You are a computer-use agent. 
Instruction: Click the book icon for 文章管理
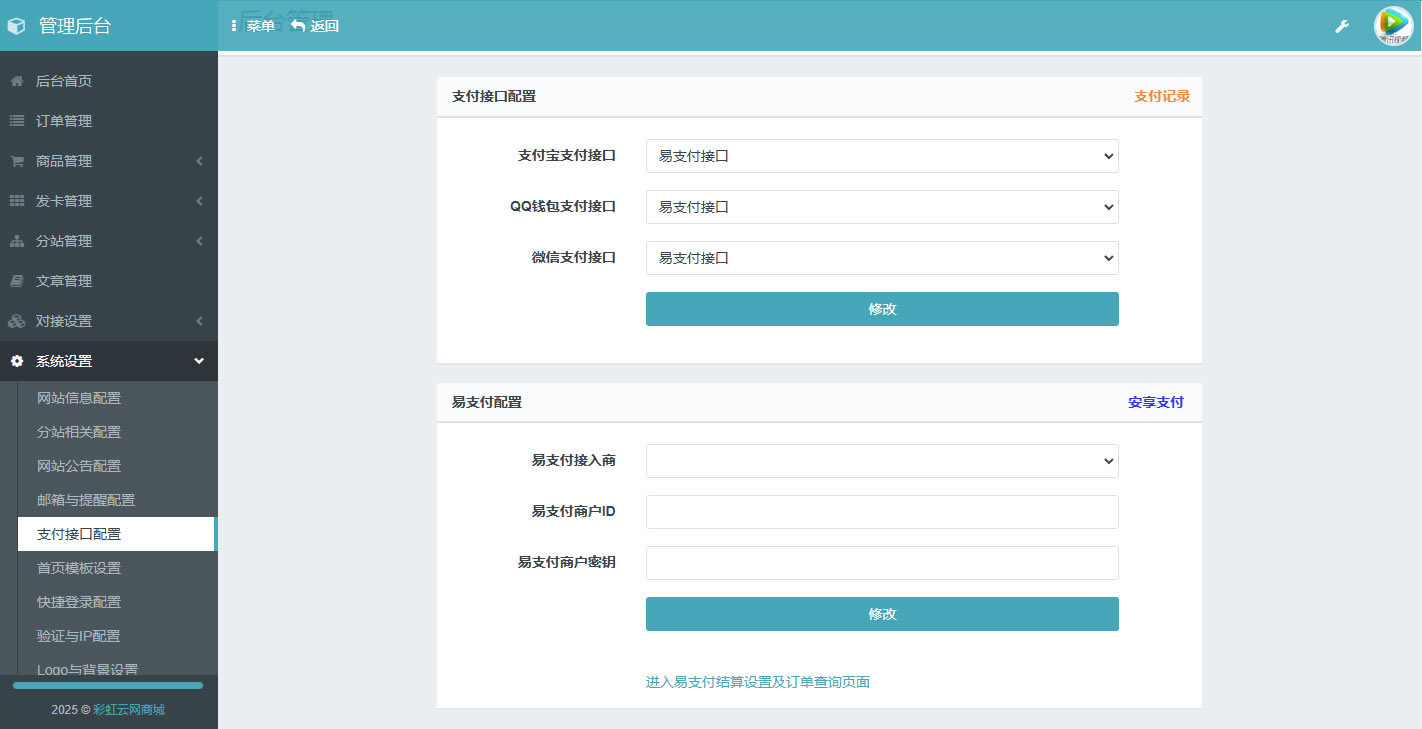pos(17,281)
